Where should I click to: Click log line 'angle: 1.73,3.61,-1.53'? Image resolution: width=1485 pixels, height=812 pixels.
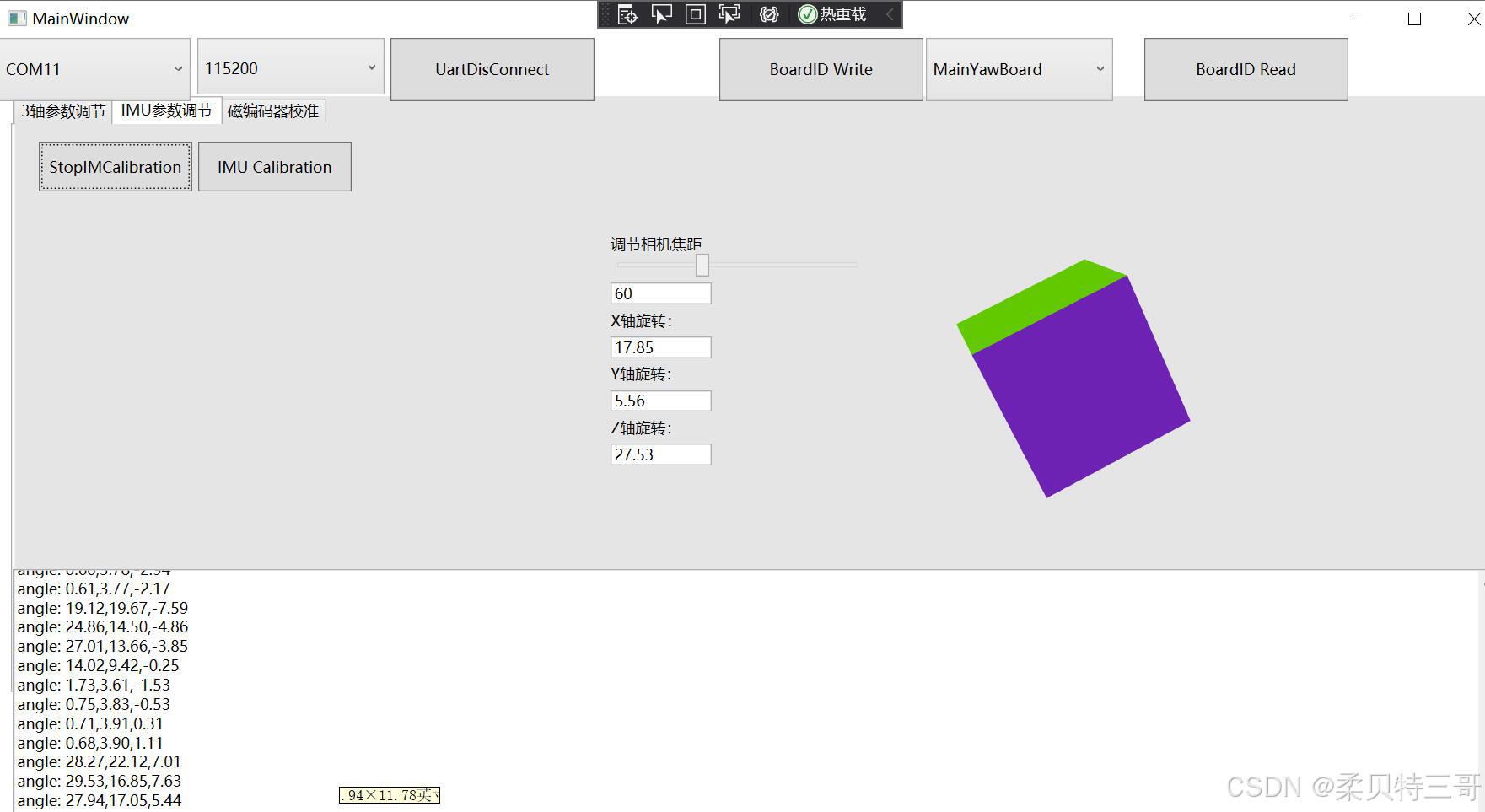94,685
